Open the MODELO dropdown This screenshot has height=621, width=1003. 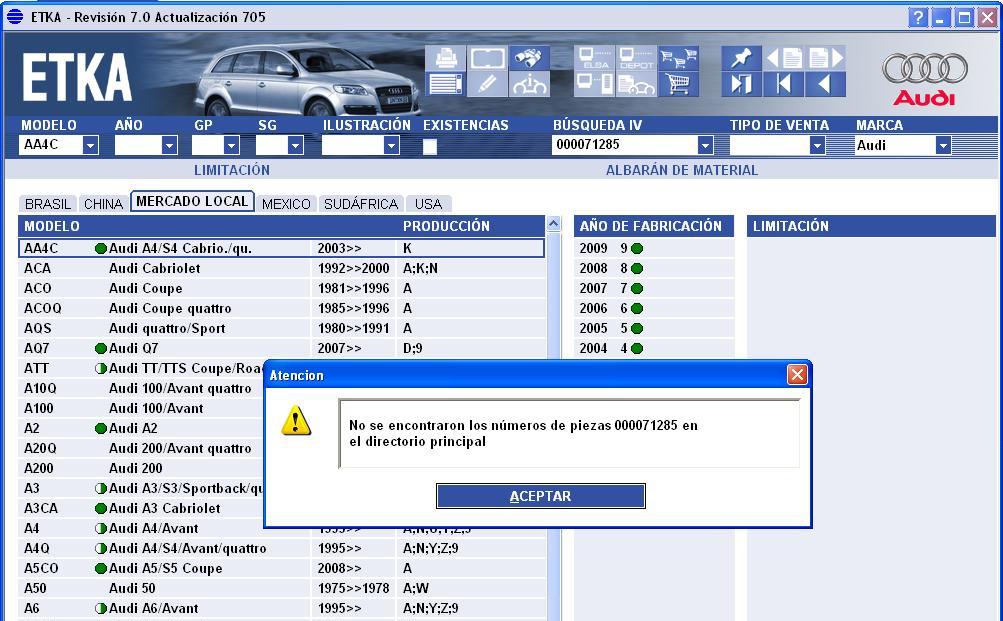click(x=90, y=145)
